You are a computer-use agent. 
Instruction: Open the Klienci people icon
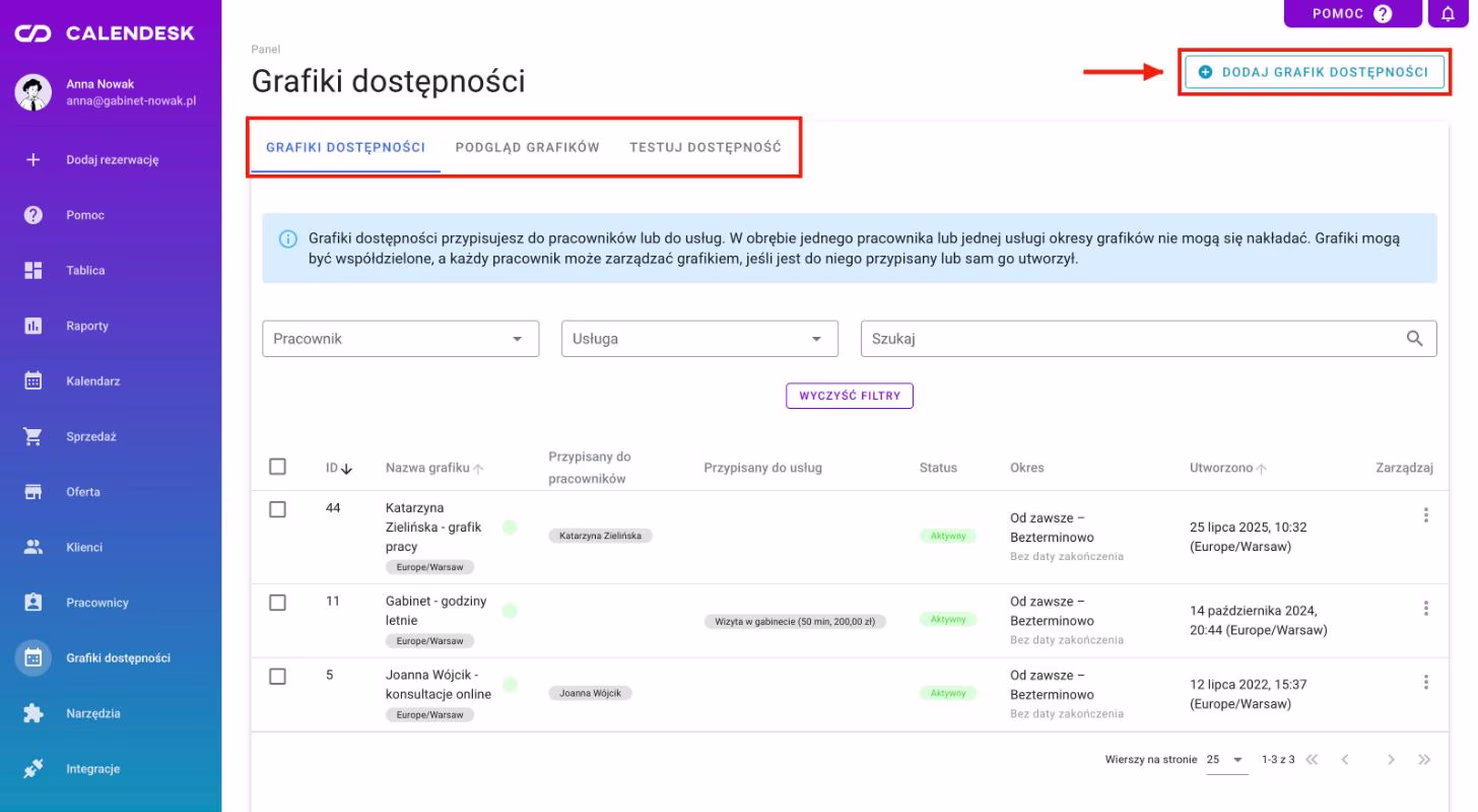click(33, 547)
